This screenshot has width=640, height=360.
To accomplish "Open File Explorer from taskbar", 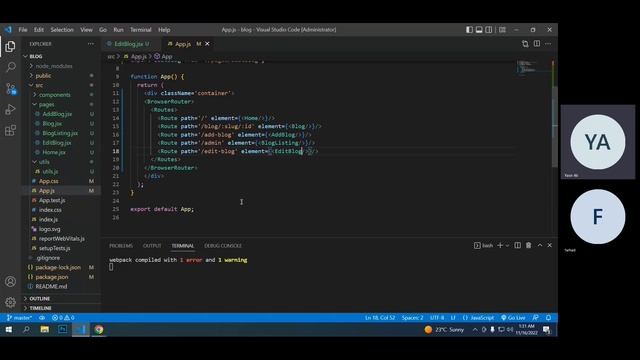I will (x=44, y=329).
